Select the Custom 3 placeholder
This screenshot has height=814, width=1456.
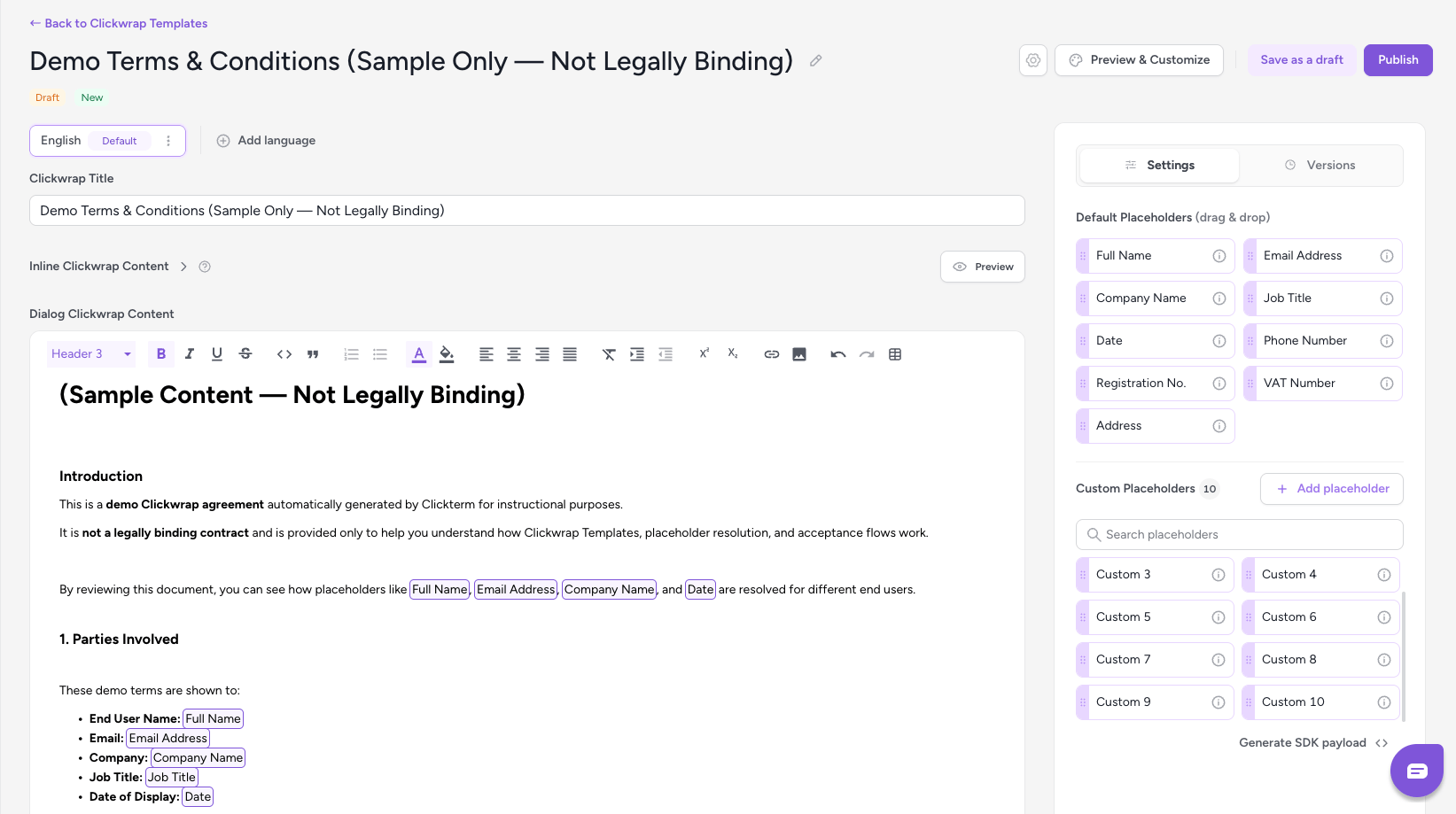coord(1156,575)
